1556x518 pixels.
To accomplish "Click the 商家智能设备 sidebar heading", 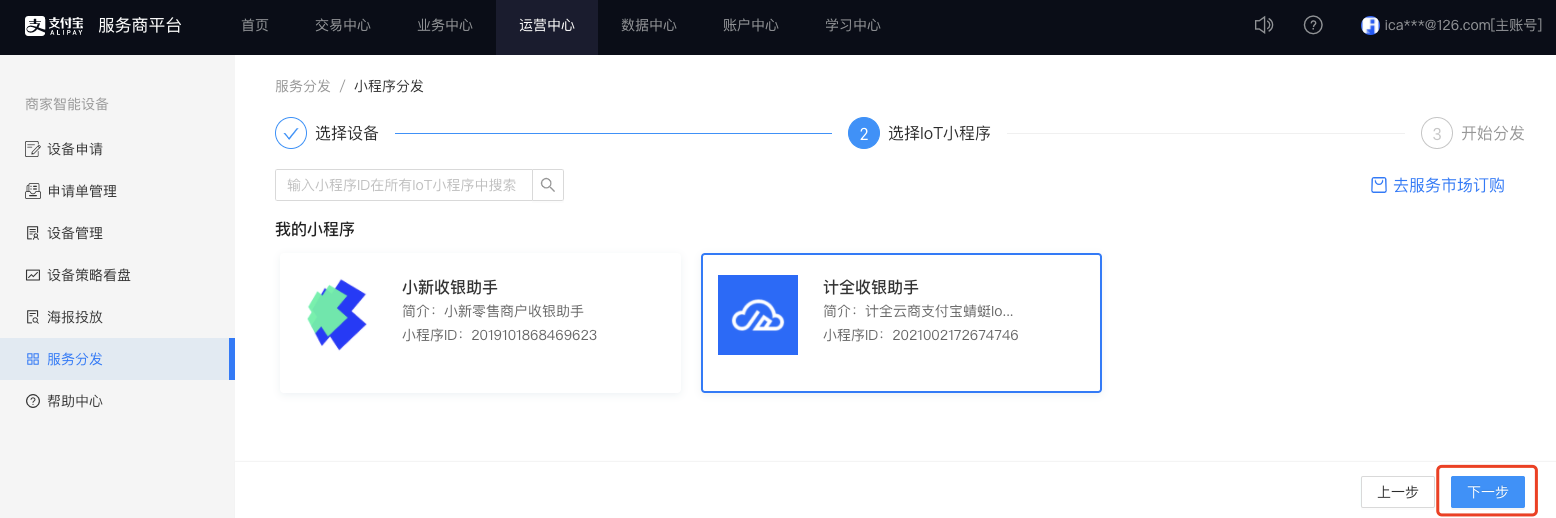I will [67, 104].
